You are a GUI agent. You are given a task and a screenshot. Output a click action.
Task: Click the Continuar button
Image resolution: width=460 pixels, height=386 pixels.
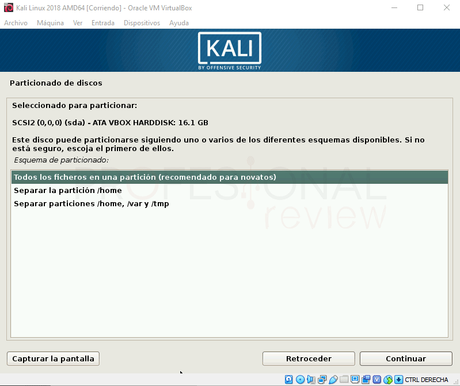(x=406, y=359)
